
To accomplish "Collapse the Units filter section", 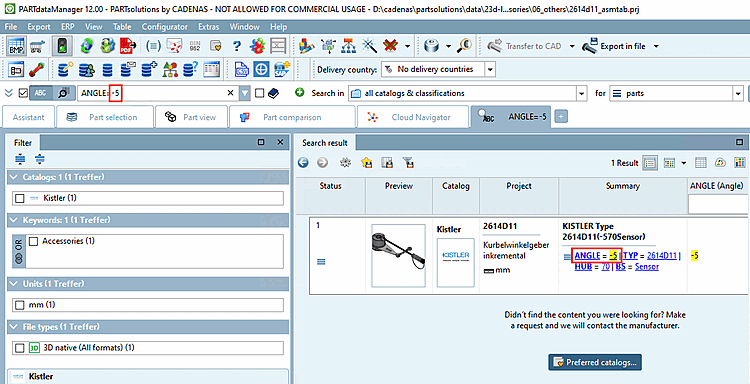I will [x=14, y=284].
